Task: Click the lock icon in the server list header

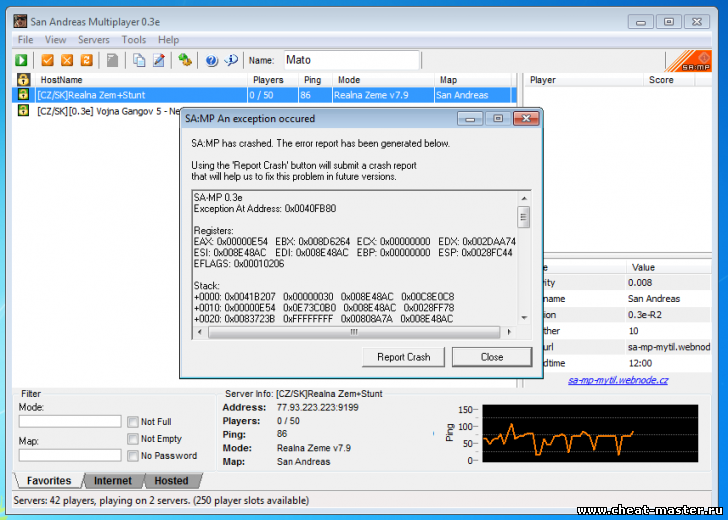Action: point(23,80)
